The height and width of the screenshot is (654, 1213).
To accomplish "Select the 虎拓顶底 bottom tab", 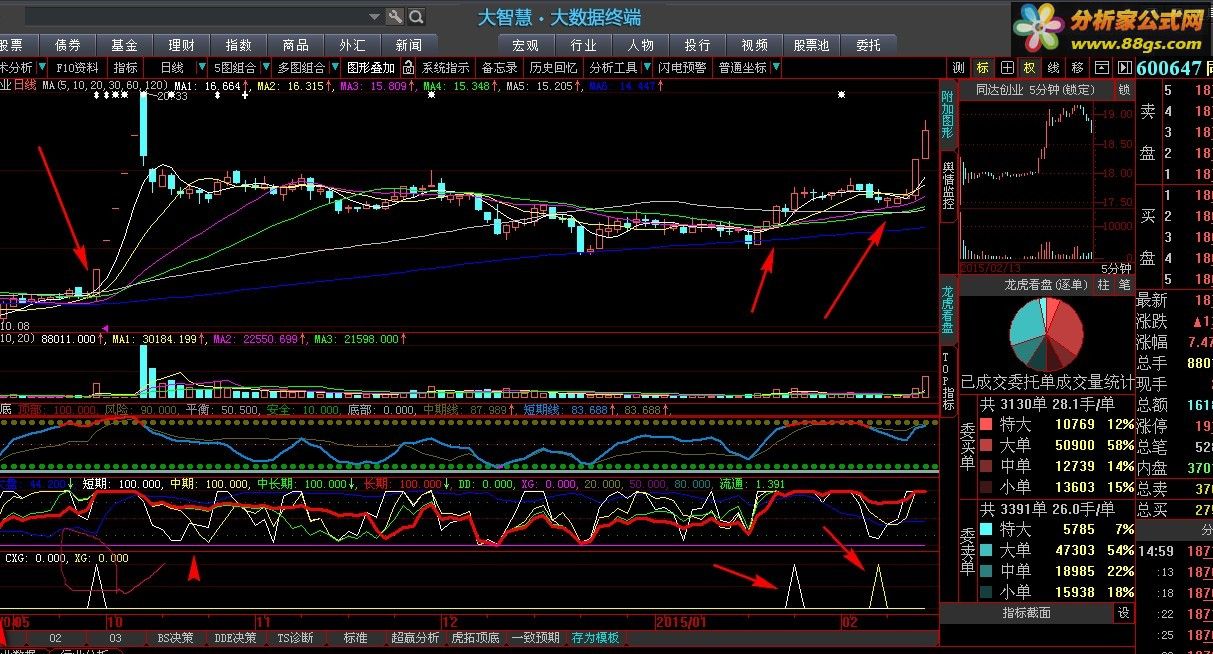I will 475,638.
